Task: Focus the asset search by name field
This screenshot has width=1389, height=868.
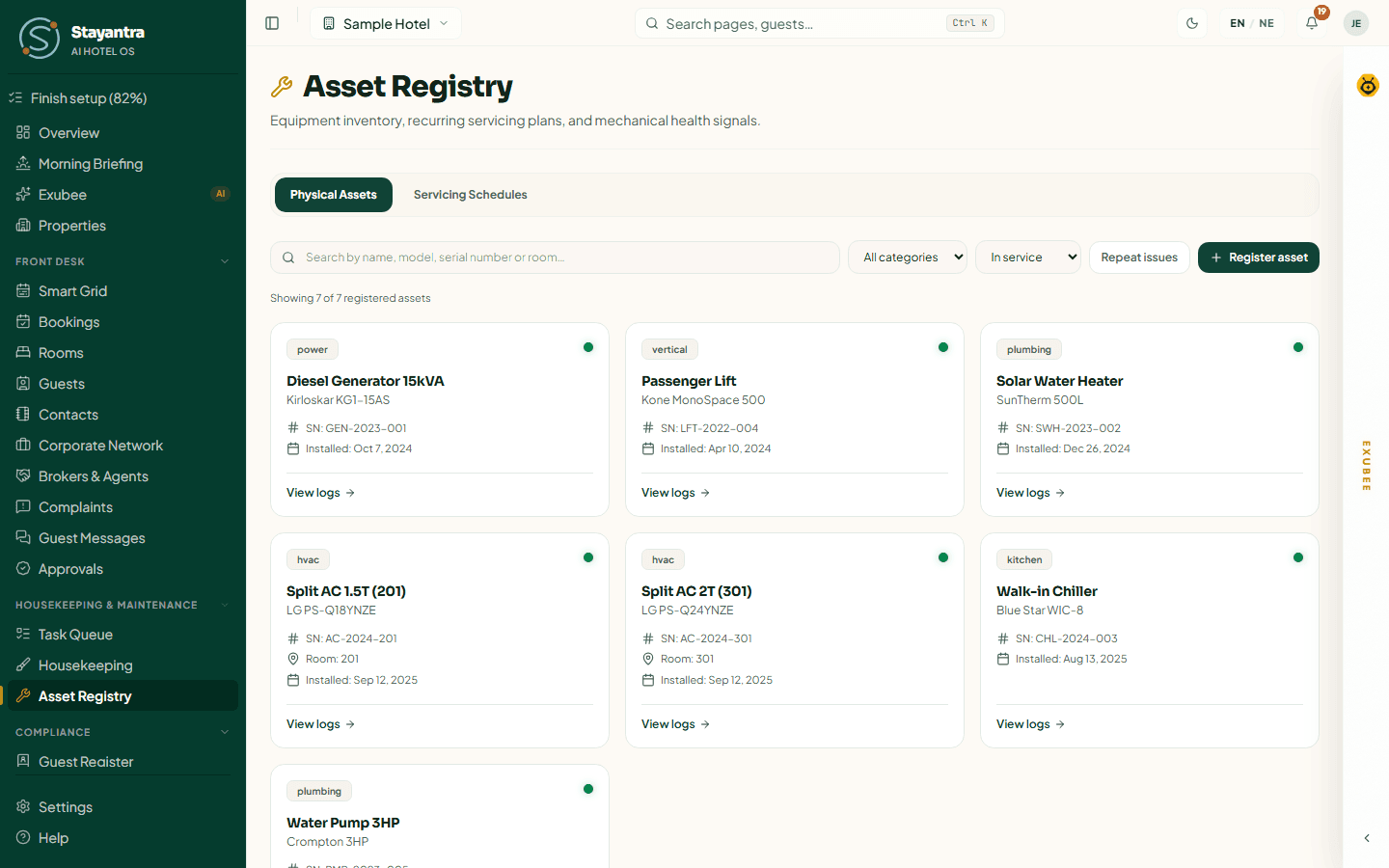Action: coord(555,258)
